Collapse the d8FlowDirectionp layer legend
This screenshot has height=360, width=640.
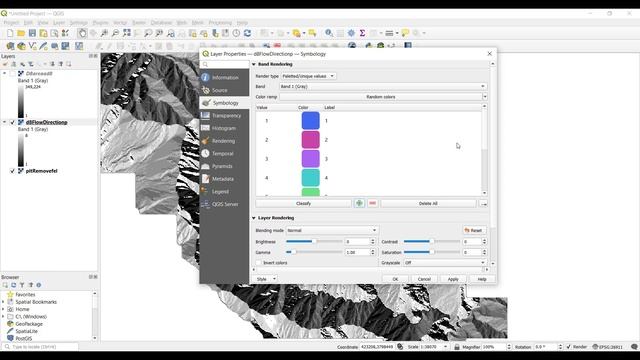click(x=4, y=122)
